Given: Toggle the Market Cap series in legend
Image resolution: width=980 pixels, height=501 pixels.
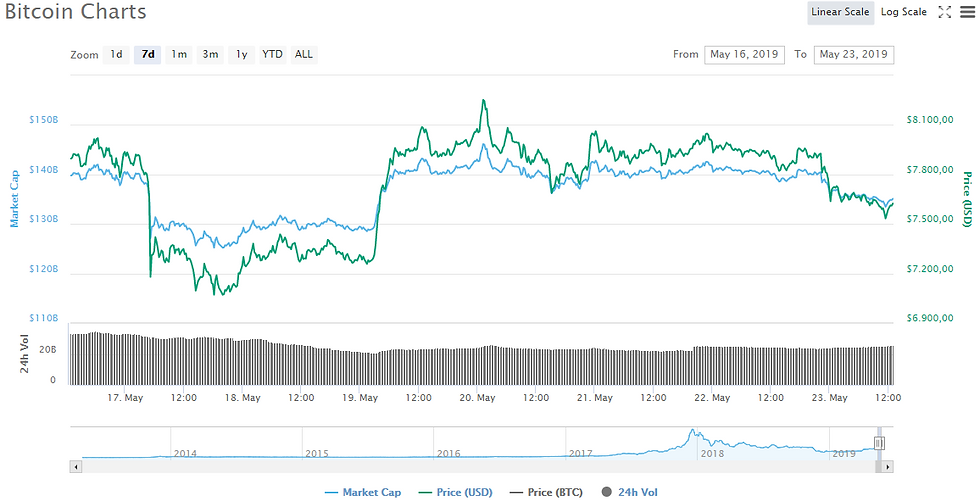Looking at the screenshot, I should coord(364,492).
